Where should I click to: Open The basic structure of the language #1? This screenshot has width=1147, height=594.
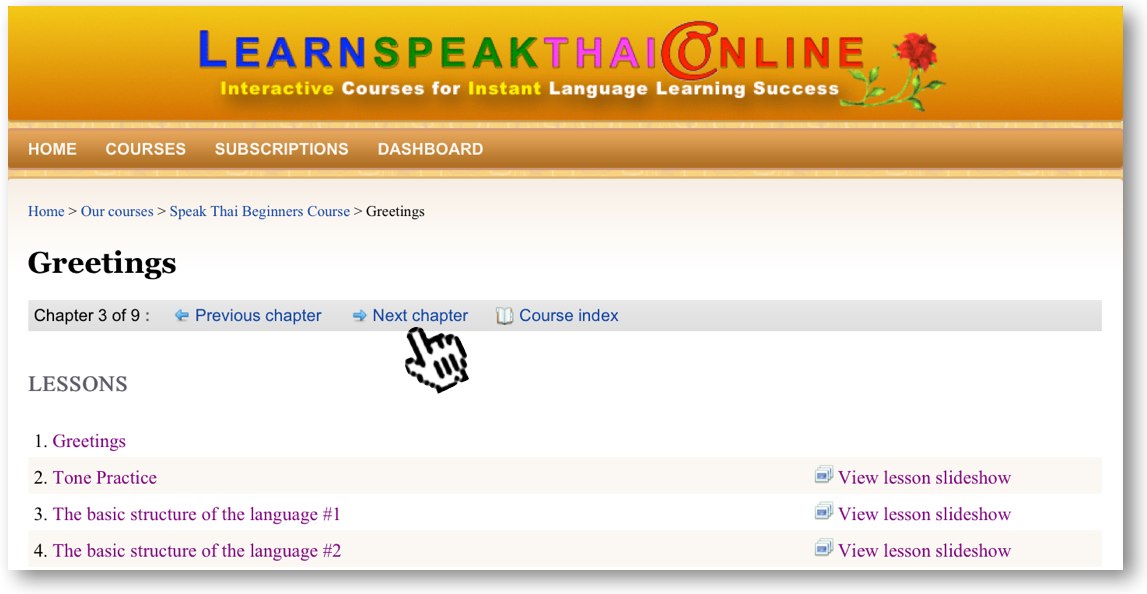pyautogui.click(x=197, y=514)
